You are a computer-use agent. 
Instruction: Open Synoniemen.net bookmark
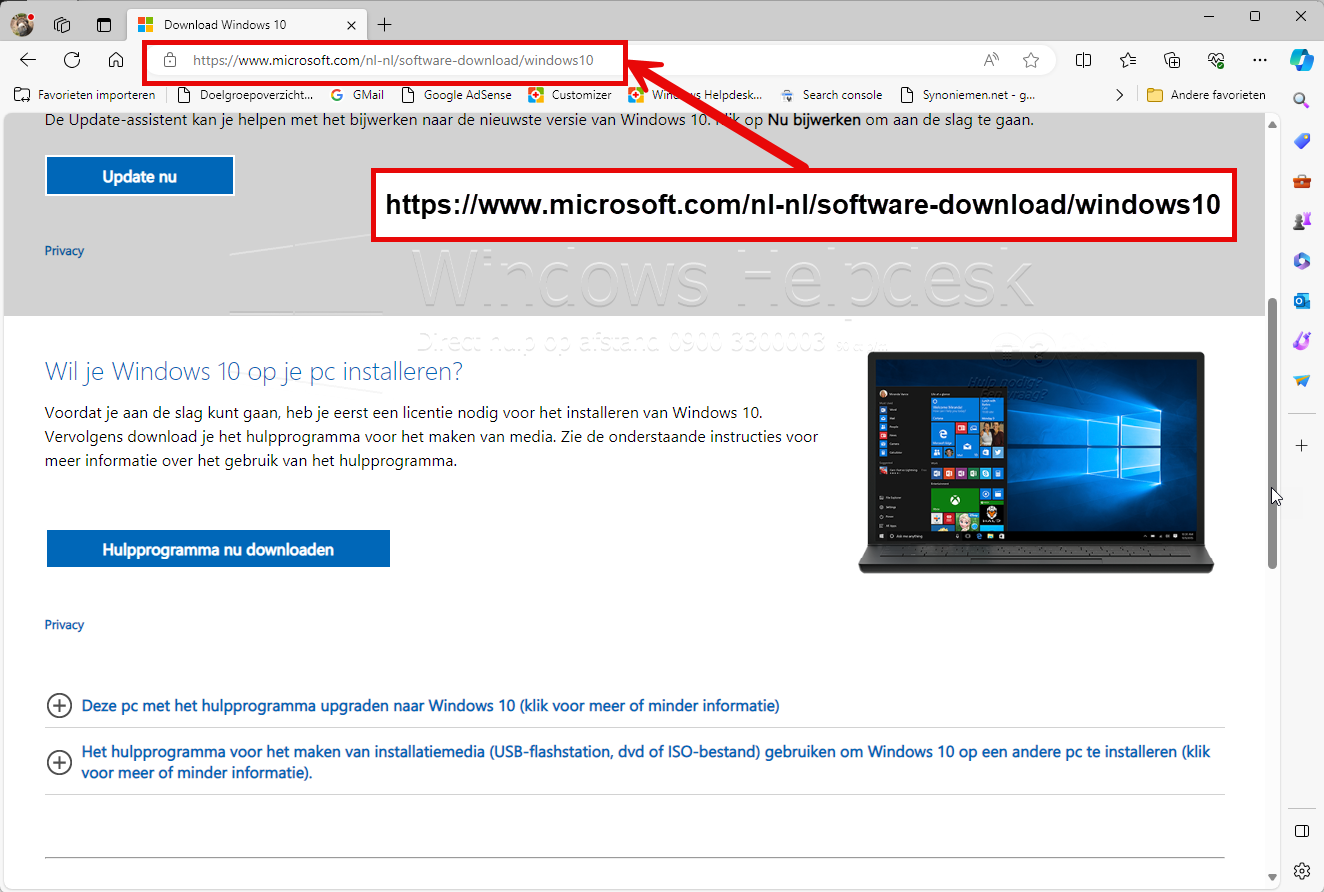[x=967, y=95]
